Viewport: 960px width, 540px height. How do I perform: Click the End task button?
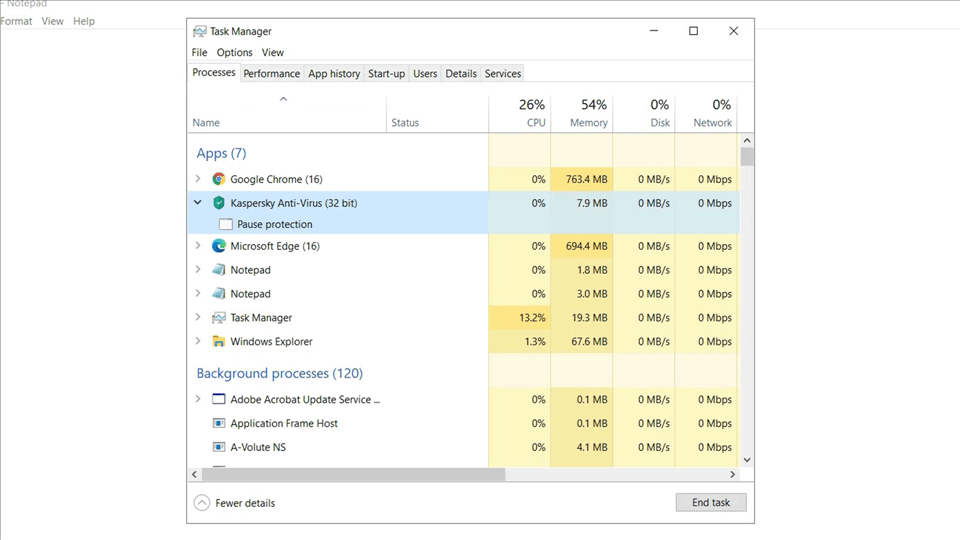click(711, 503)
